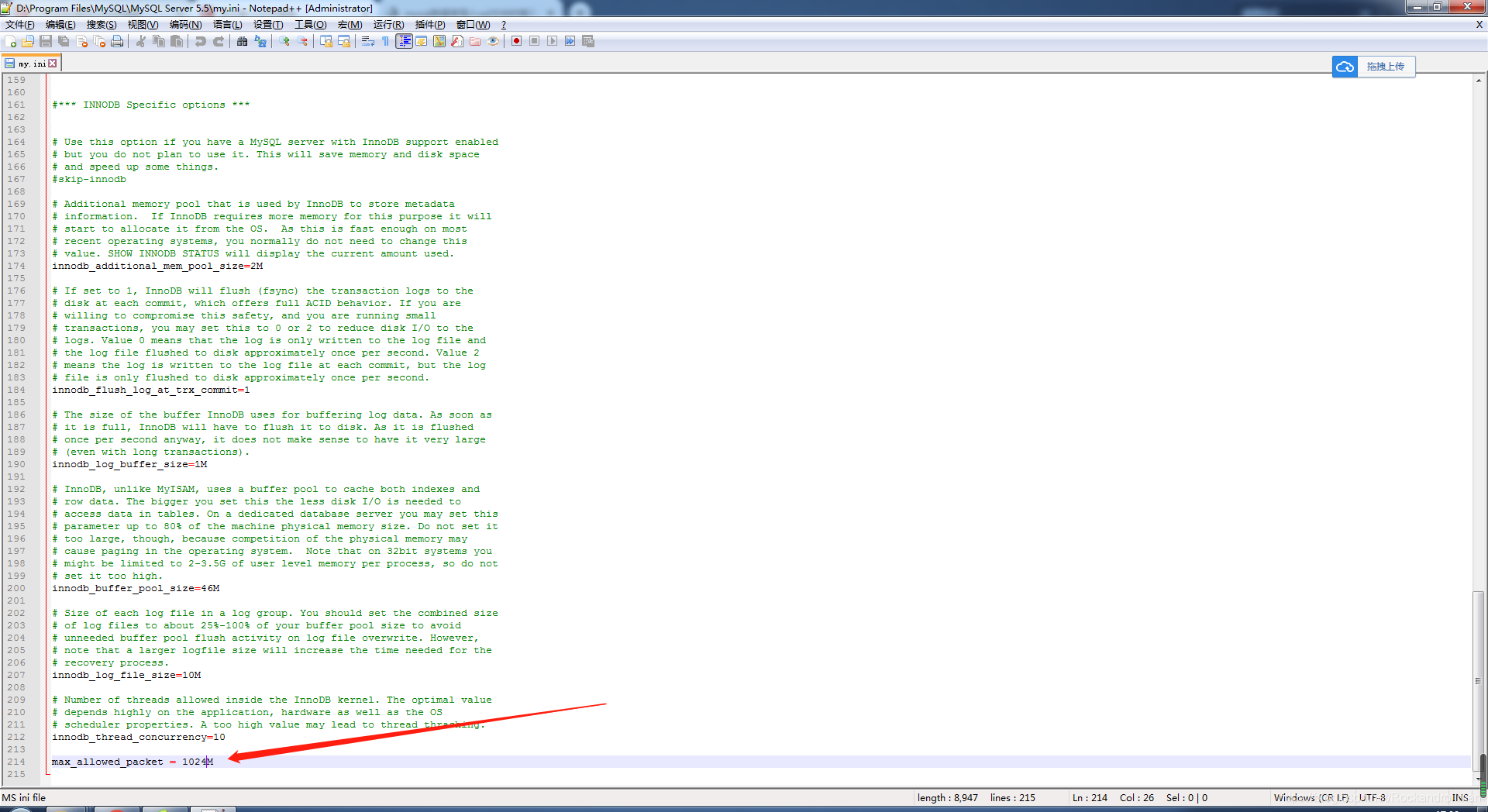Open the folder as workspace icon
This screenshot has height=812, width=1488.
click(x=475, y=41)
